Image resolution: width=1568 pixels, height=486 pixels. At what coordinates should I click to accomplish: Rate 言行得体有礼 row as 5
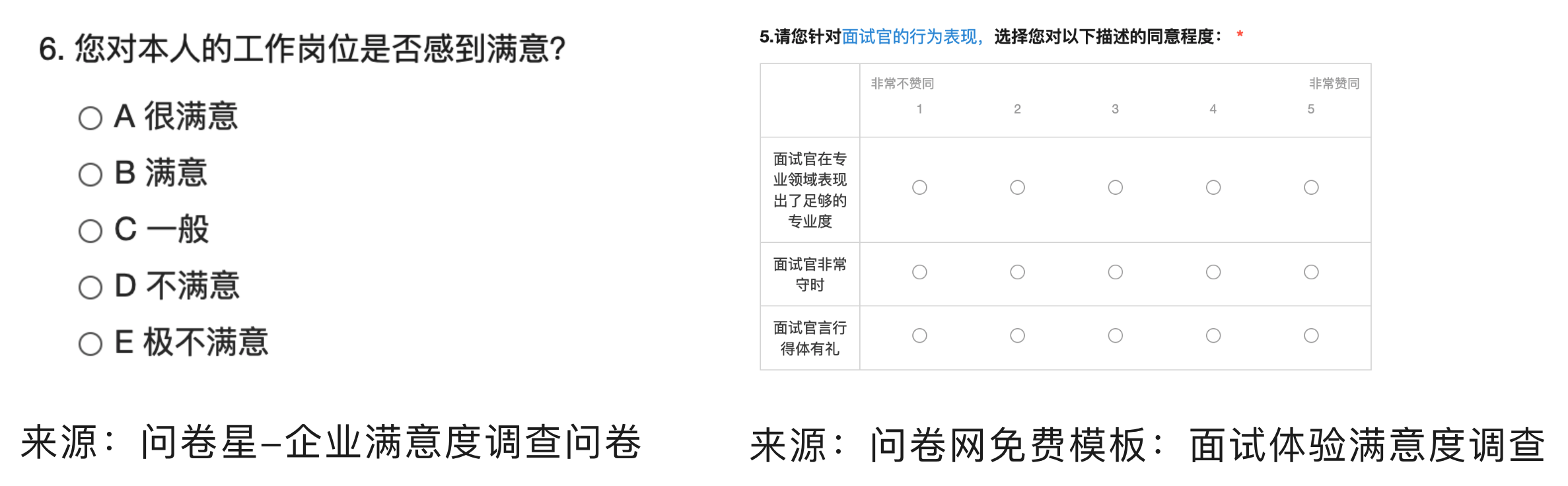tap(1311, 335)
